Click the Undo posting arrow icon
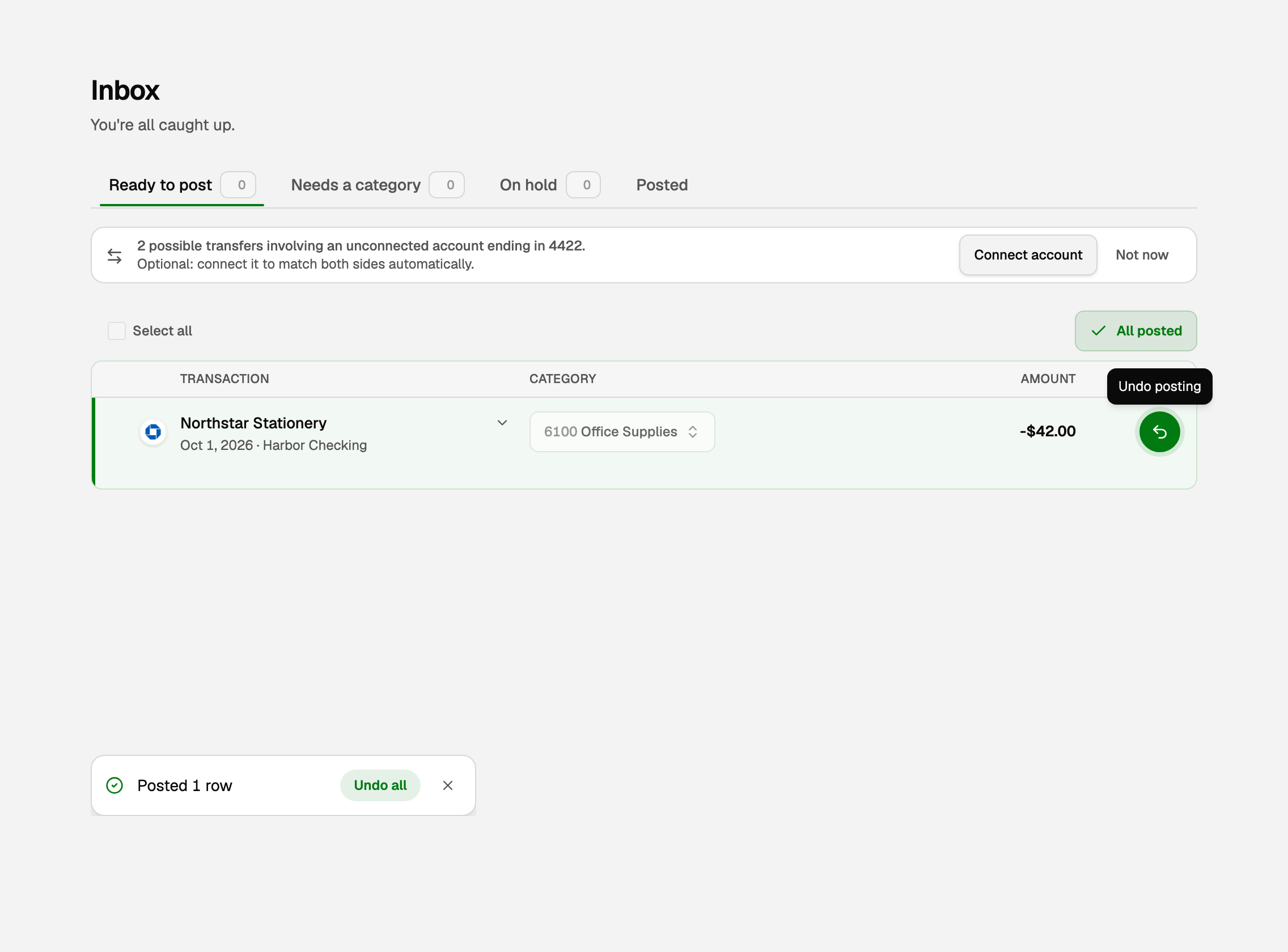The image size is (1288, 952). (1159, 432)
